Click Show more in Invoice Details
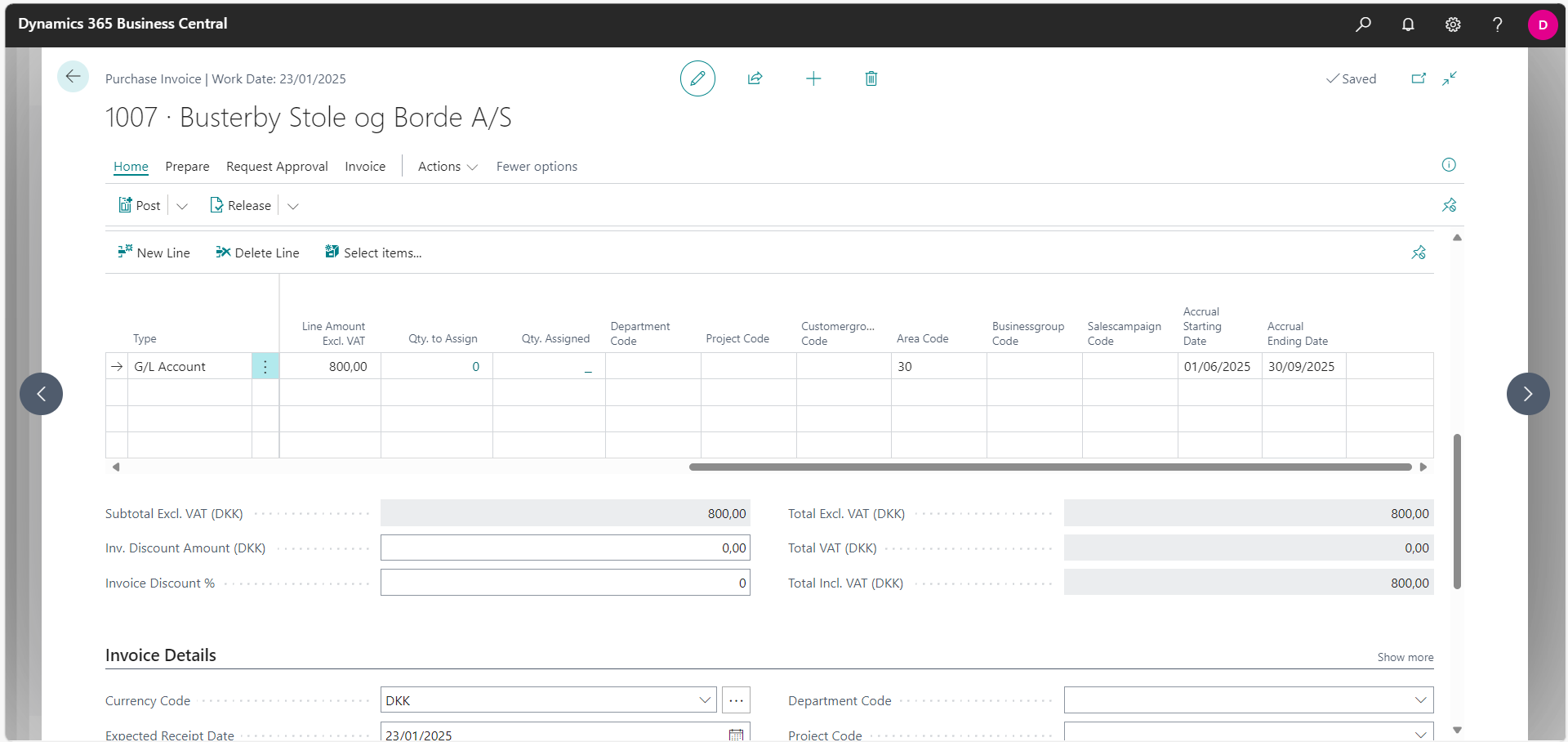This screenshot has height=742, width=1568. click(1405, 657)
